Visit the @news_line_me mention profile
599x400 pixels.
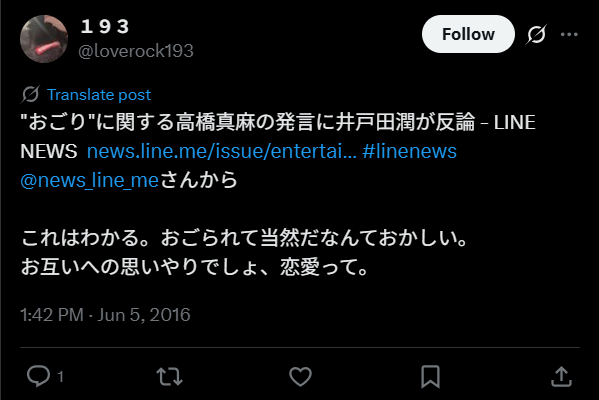[x=89, y=180]
